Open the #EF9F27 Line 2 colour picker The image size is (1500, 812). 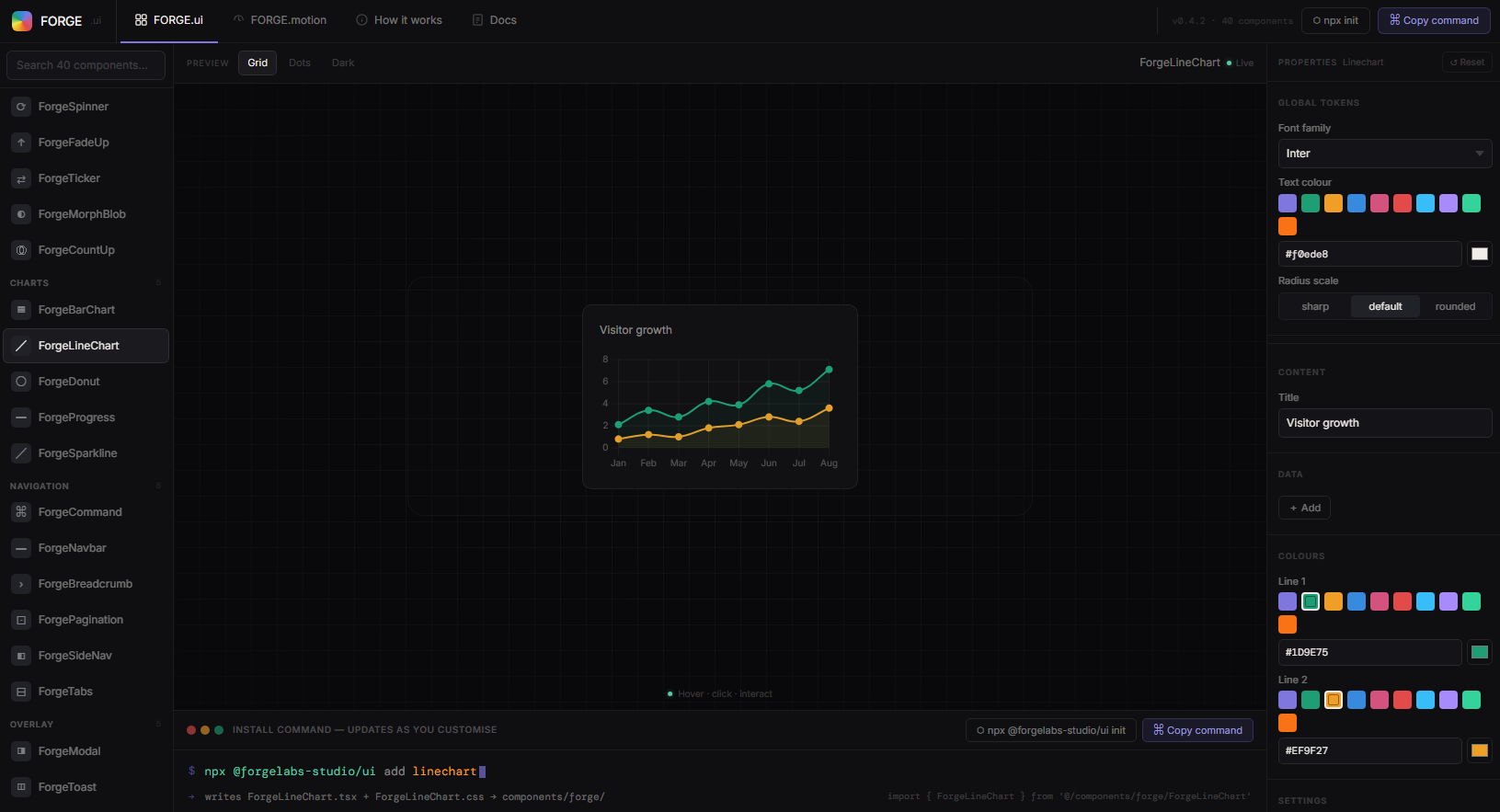coord(1480,750)
